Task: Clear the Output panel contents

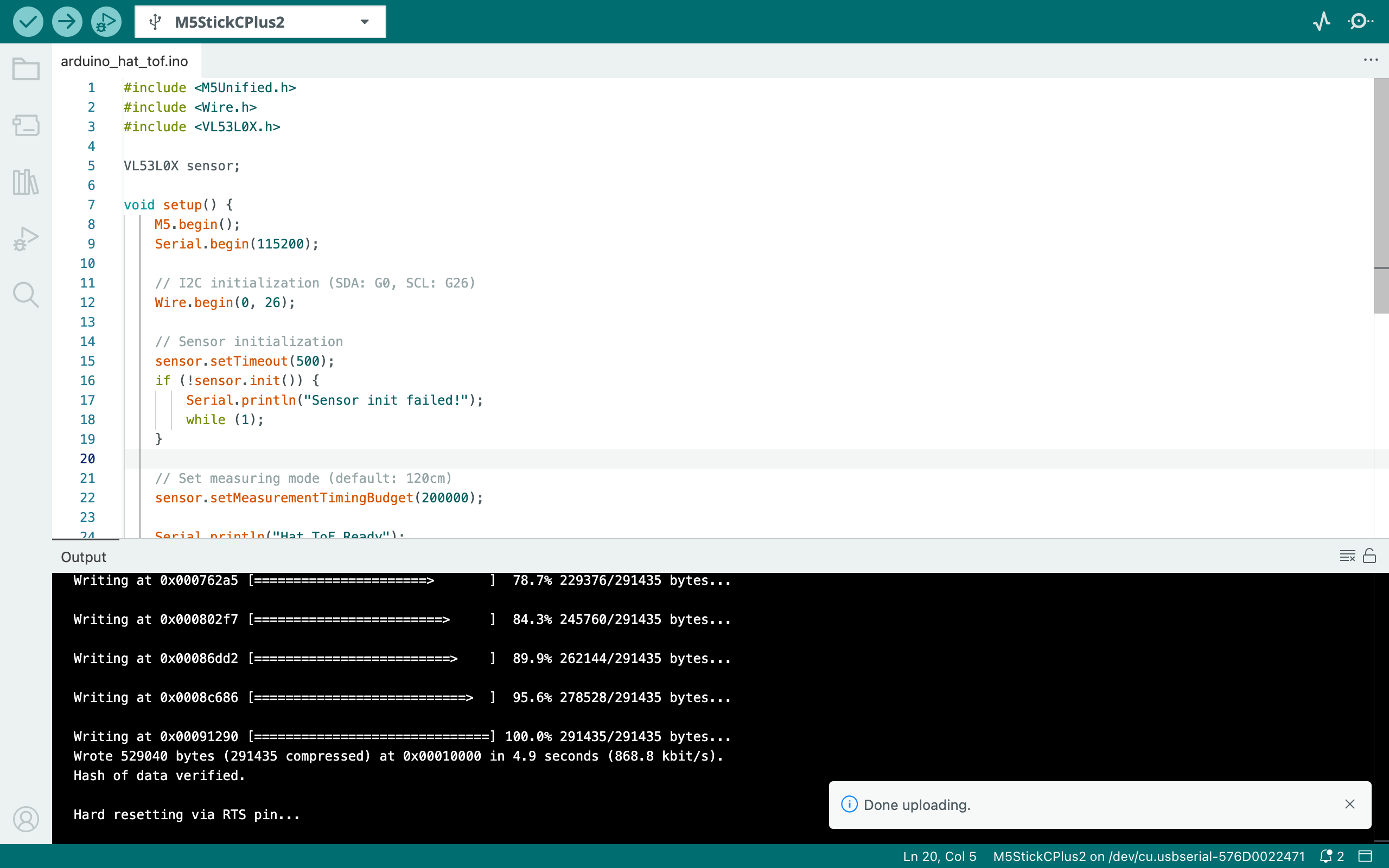Action: 1347,556
